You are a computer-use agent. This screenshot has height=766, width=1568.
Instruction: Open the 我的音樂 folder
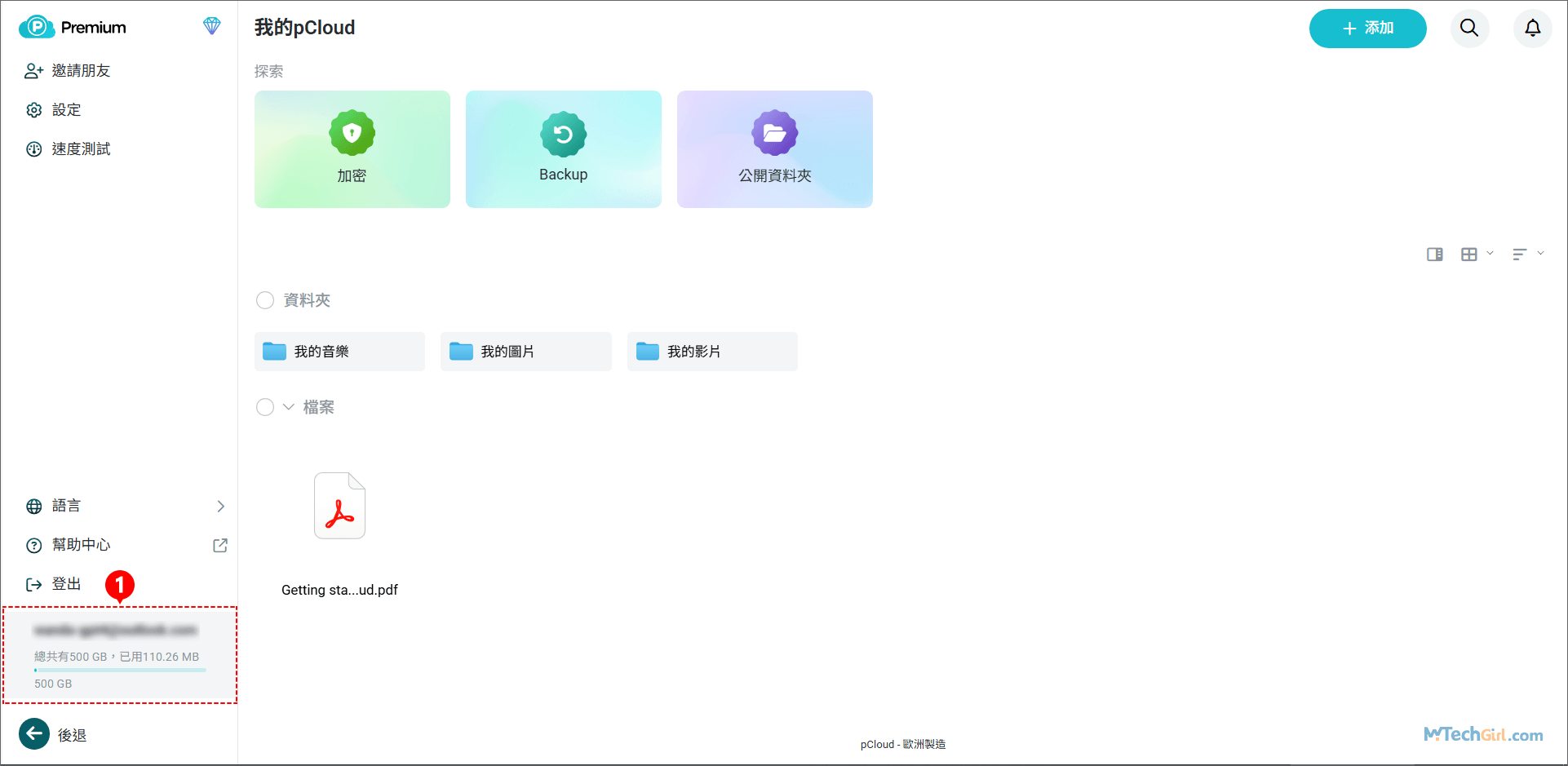click(339, 352)
